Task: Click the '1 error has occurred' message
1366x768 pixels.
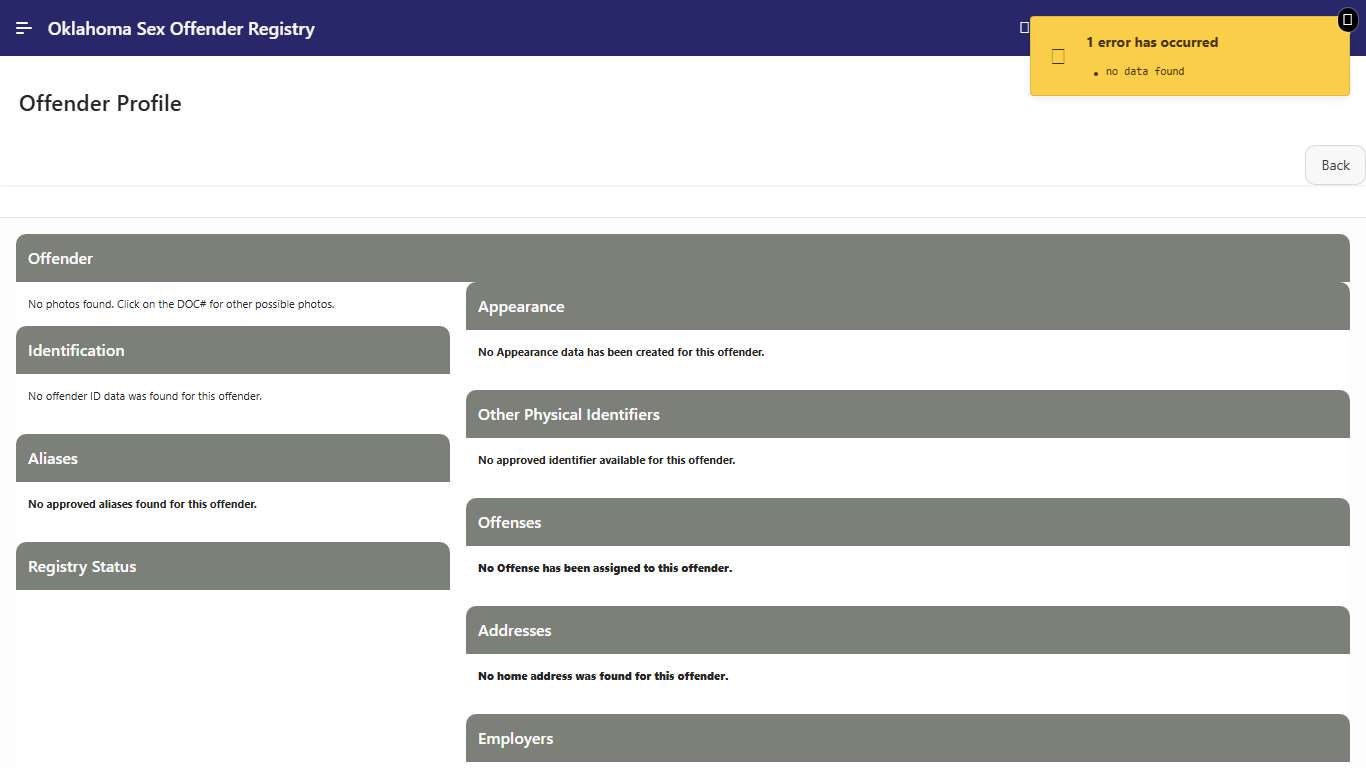Action: [1152, 42]
